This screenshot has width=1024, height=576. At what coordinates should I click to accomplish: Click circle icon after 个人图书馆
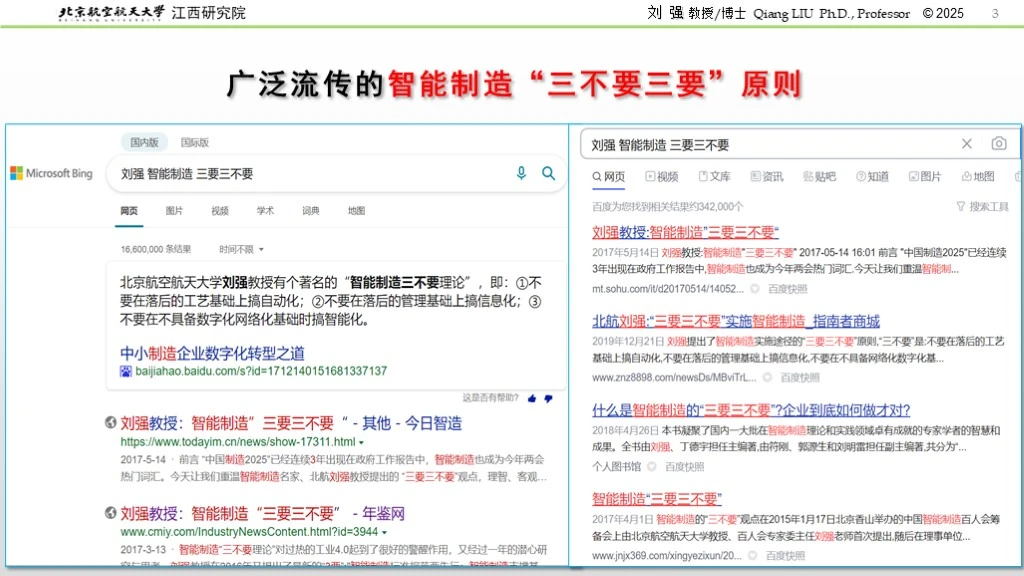tap(652, 466)
